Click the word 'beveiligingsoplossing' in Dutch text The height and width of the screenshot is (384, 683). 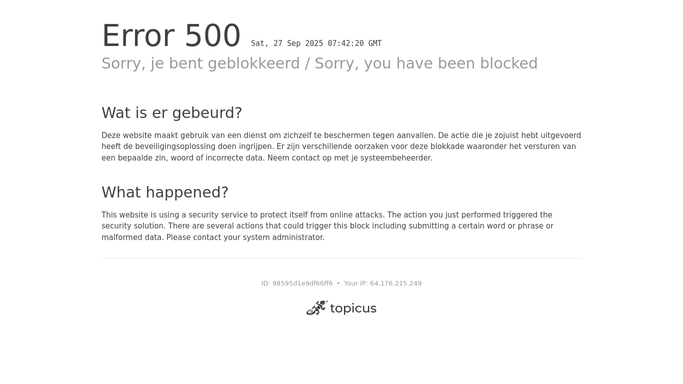[x=175, y=147]
